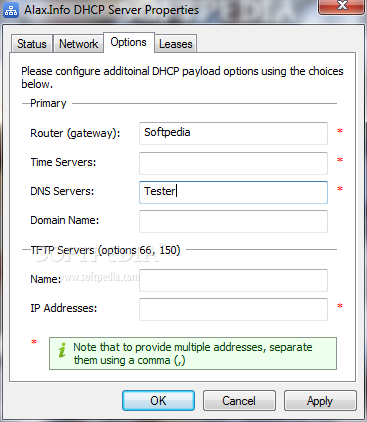The image size is (367, 422).
Task: Click the DHCP server title bar icon
Action: [x=11, y=10]
